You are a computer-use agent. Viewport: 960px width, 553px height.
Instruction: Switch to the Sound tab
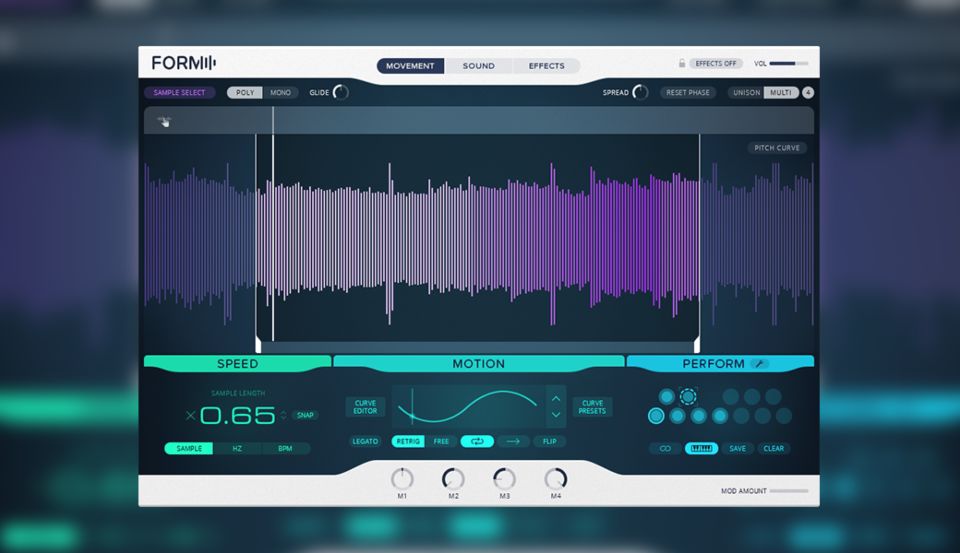[x=478, y=66]
